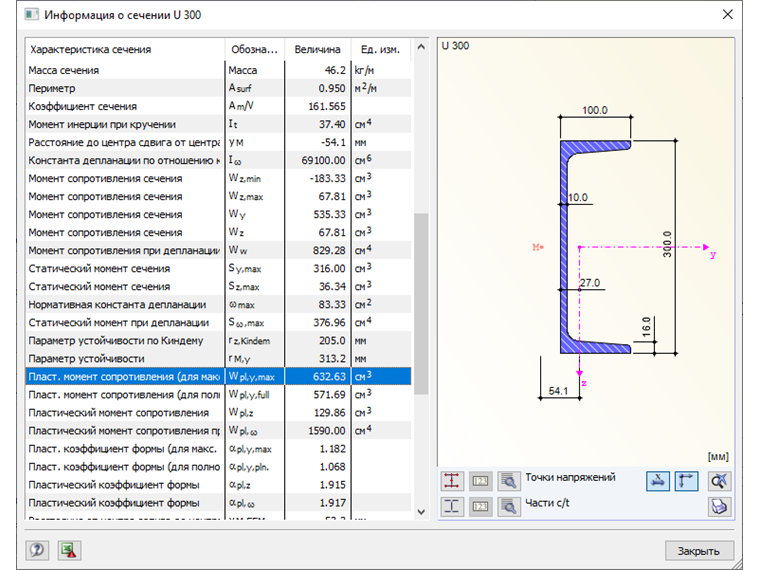This screenshot has height=570, width=760.
Task: Select the Масса сечения row
Action: pos(218,70)
